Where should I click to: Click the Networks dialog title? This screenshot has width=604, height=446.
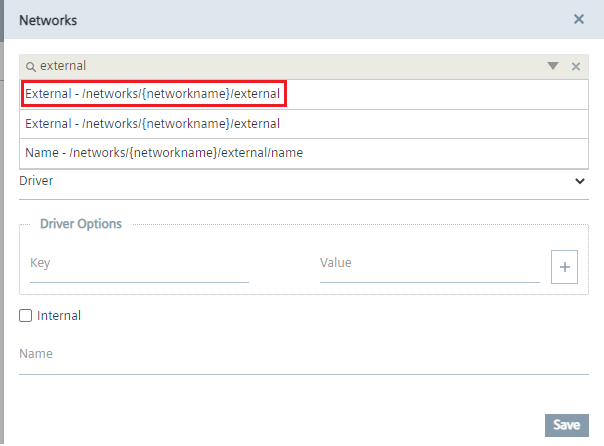coord(49,20)
